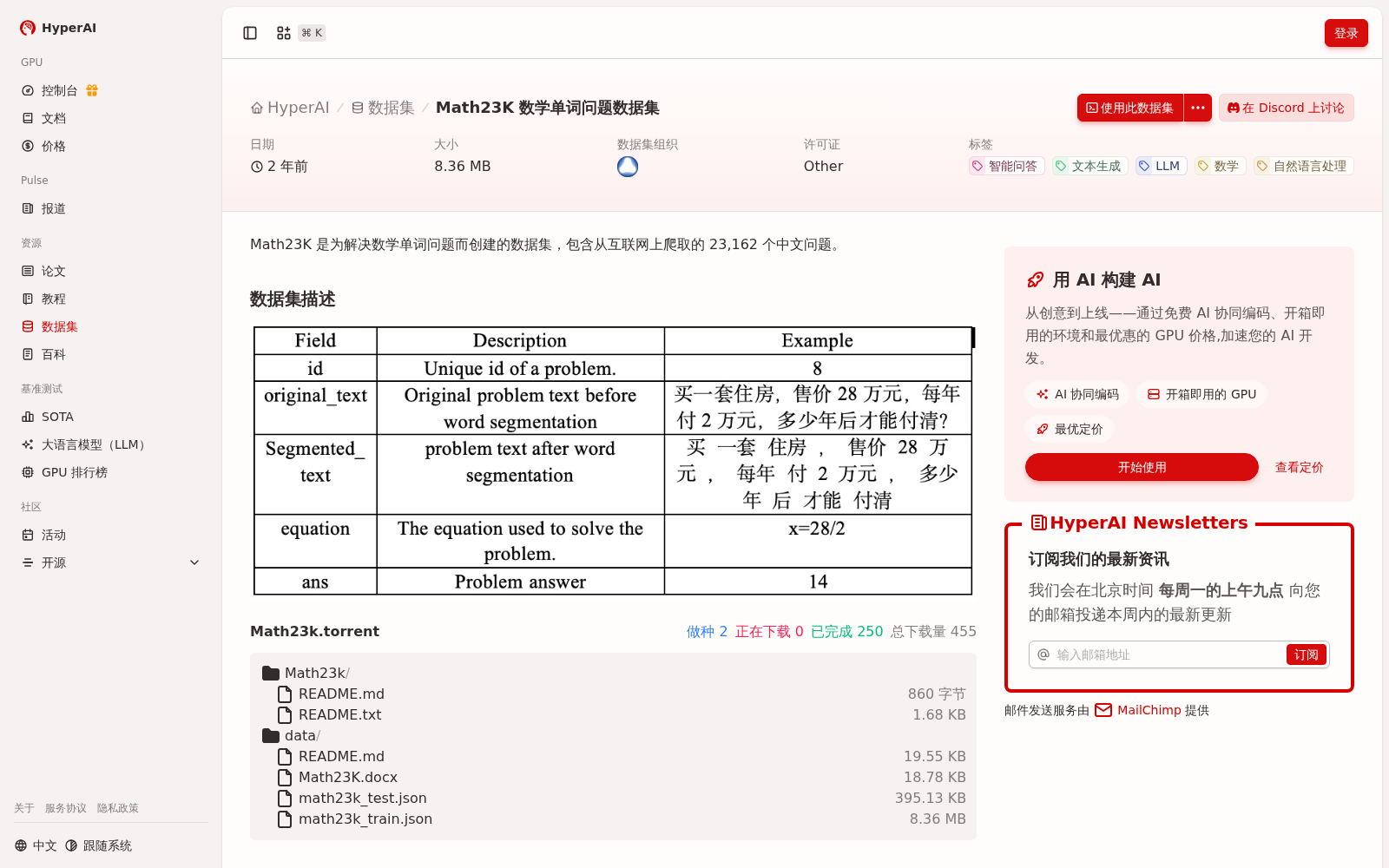Image resolution: width=1389 pixels, height=868 pixels.
Task: Click the LLM tag
Action: coord(1161,166)
